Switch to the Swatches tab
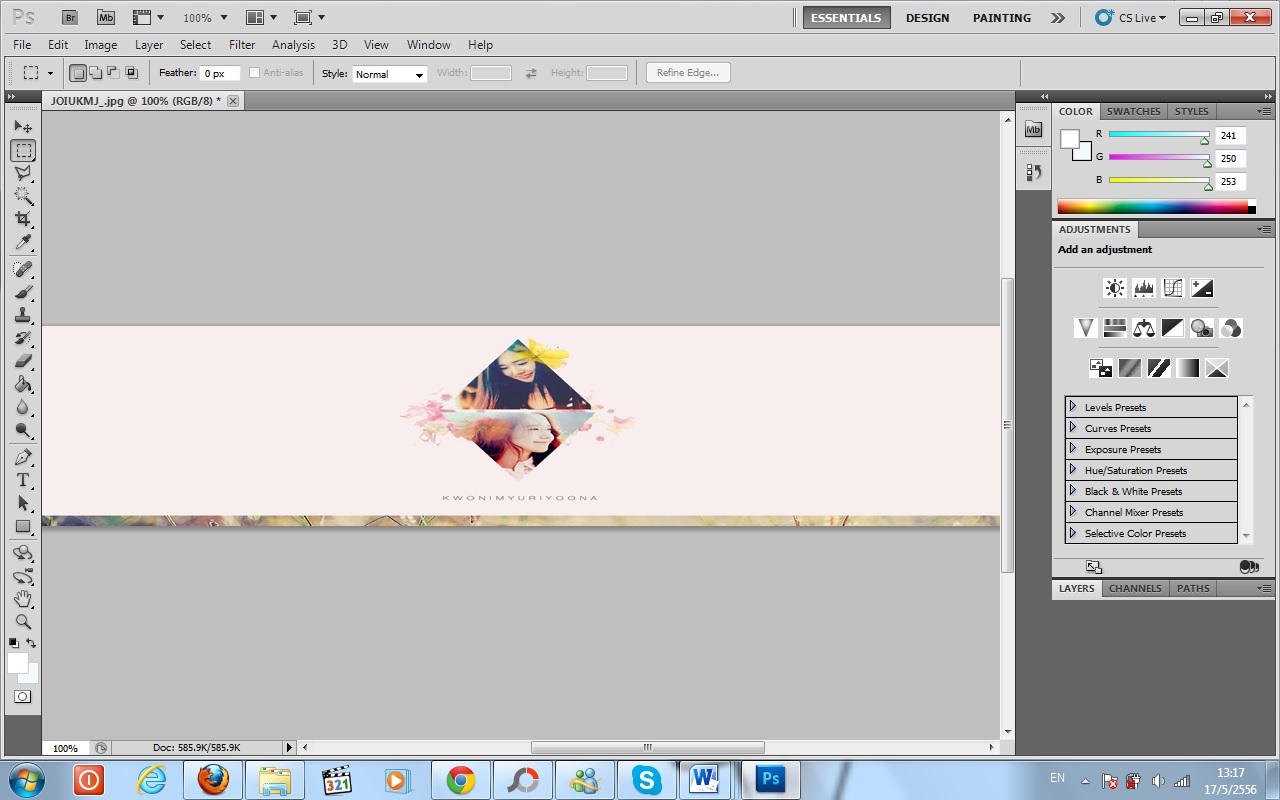1280x800 pixels. [1134, 111]
